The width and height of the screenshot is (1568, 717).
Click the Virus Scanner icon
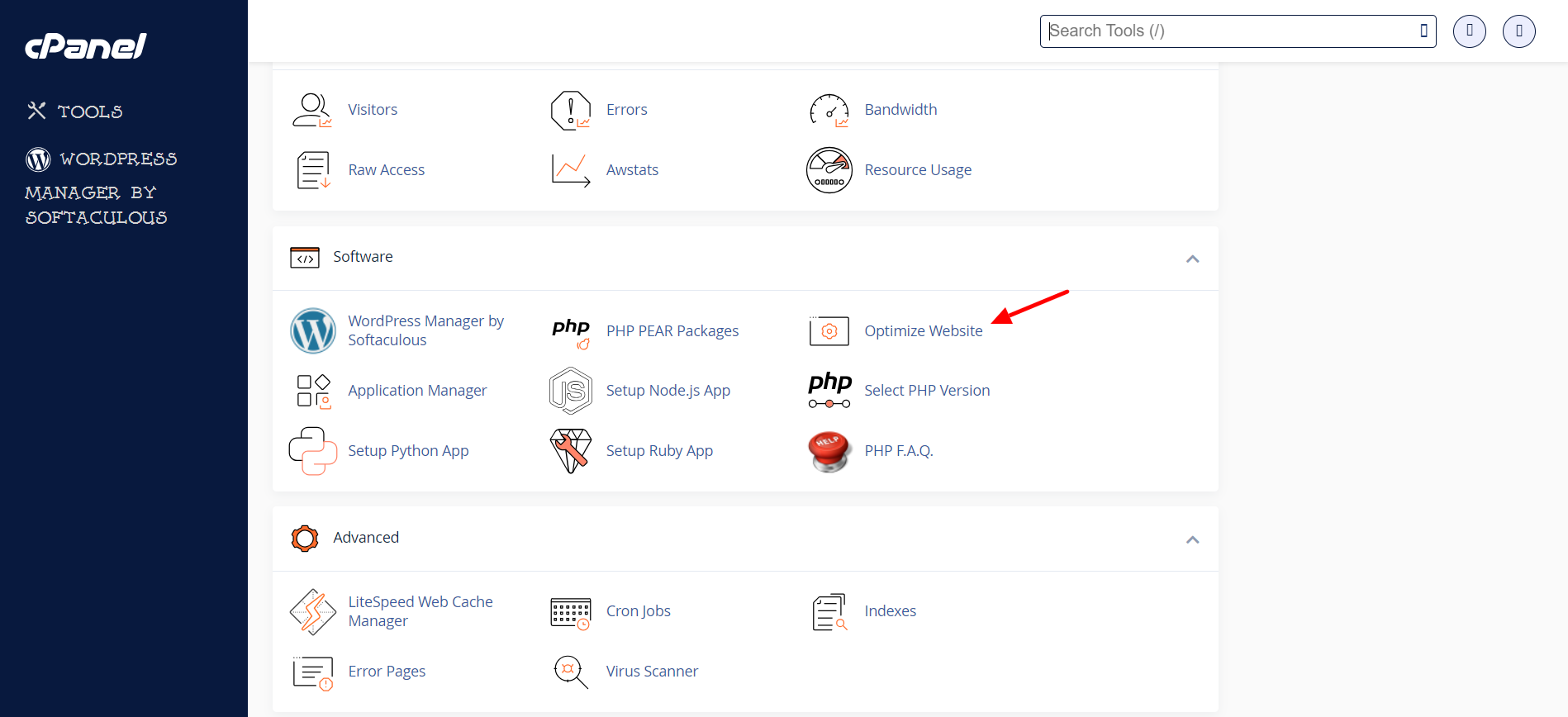[x=571, y=672]
